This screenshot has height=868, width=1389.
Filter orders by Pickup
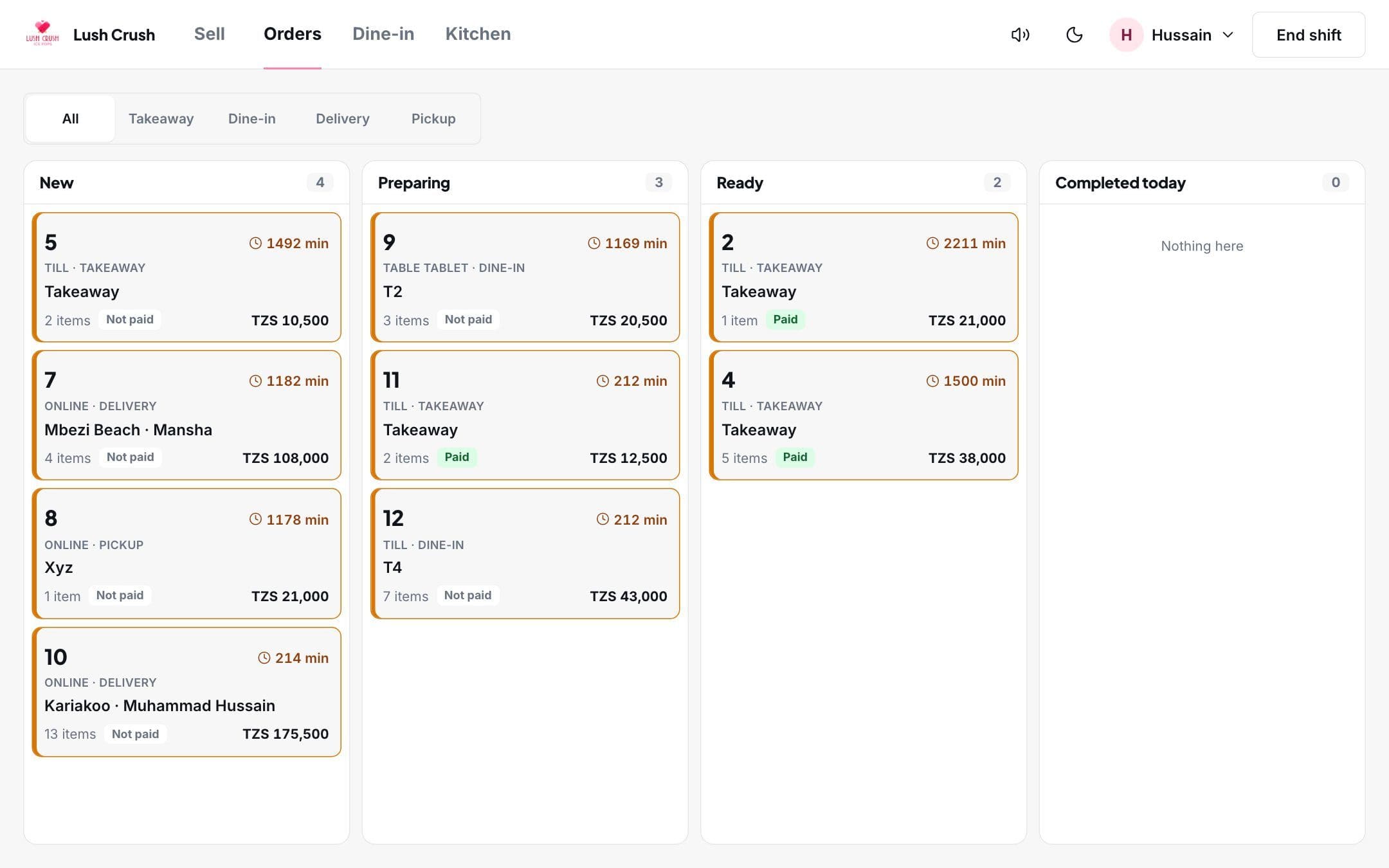pyautogui.click(x=433, y=119)
